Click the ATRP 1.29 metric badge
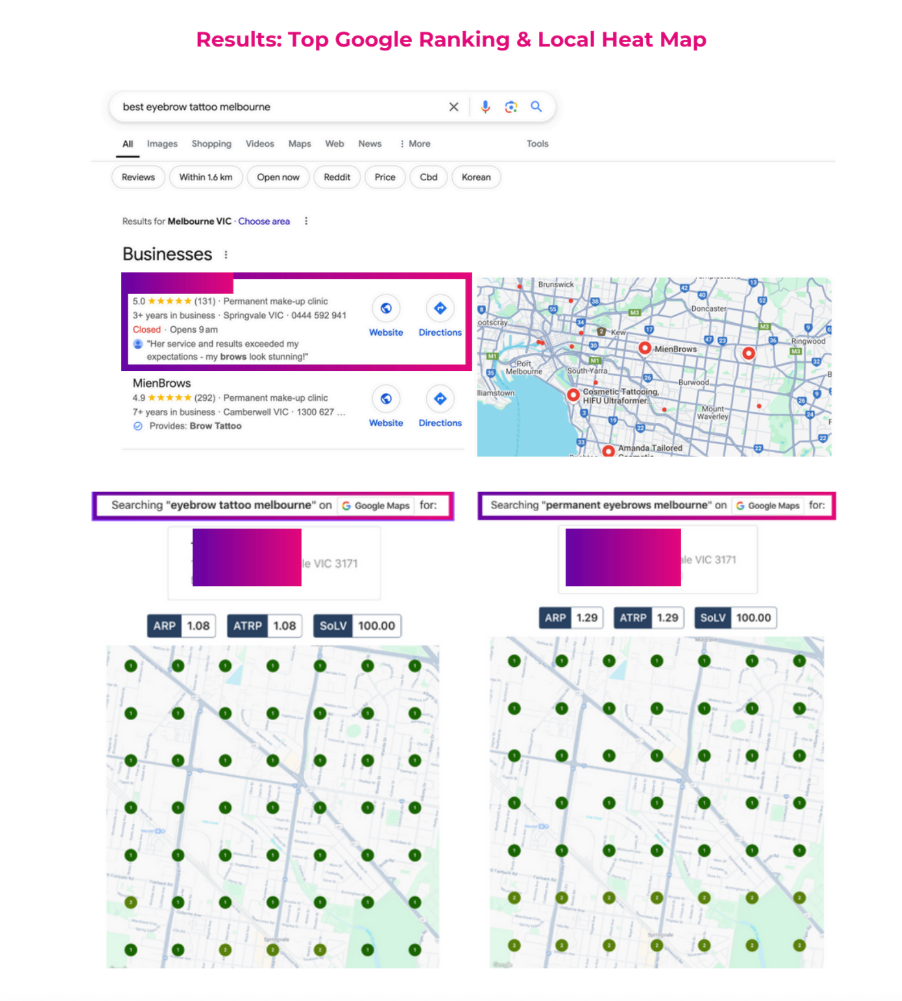Screen dimensions: 902x1001 point(649,618)
